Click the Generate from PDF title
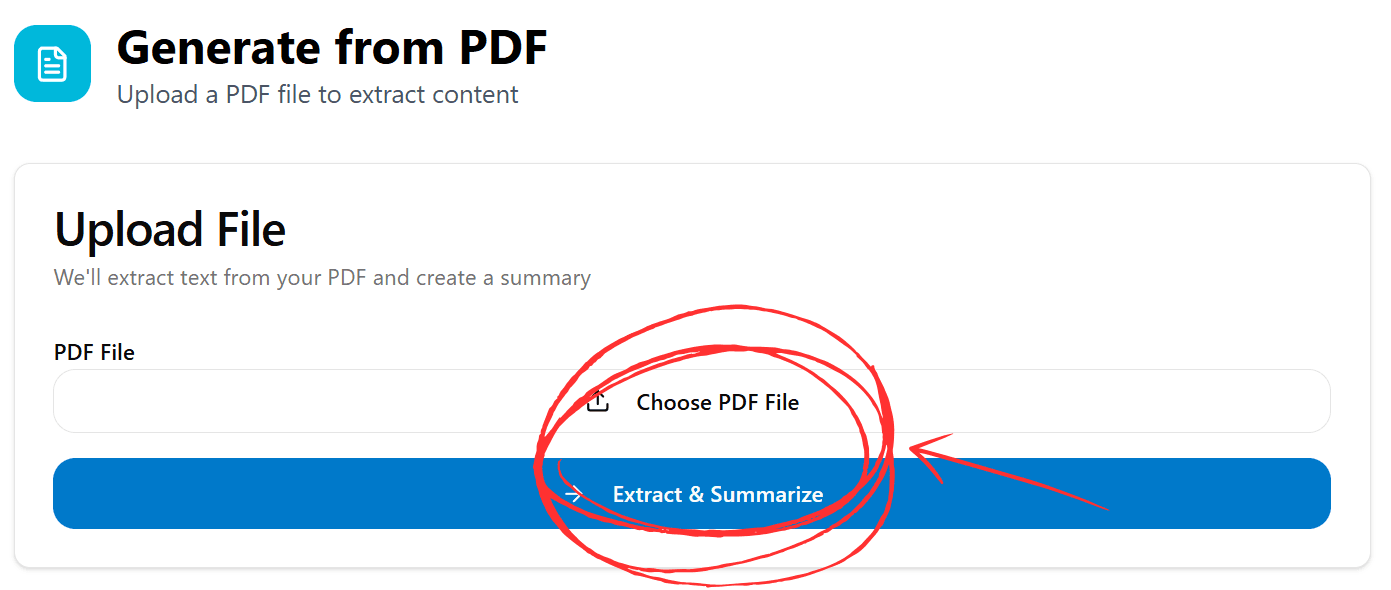The width and height of the screenshot is (1391, 590). (332, 47)
